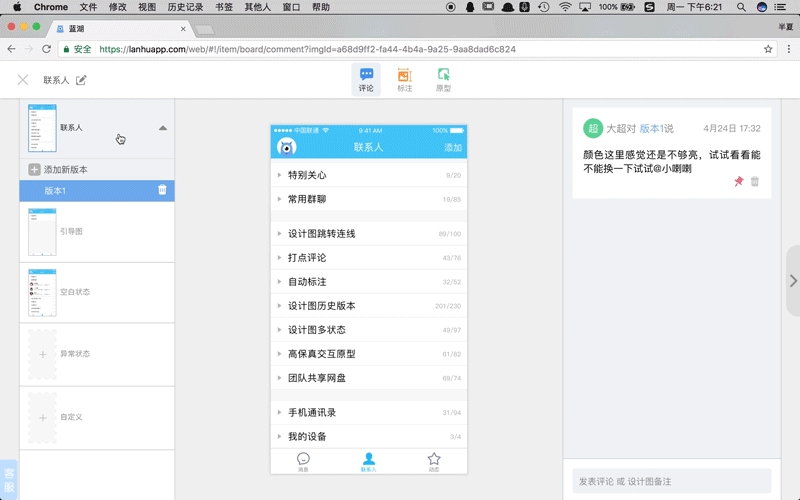Select the 消息 tab icon in mockup

coord(303,461)
